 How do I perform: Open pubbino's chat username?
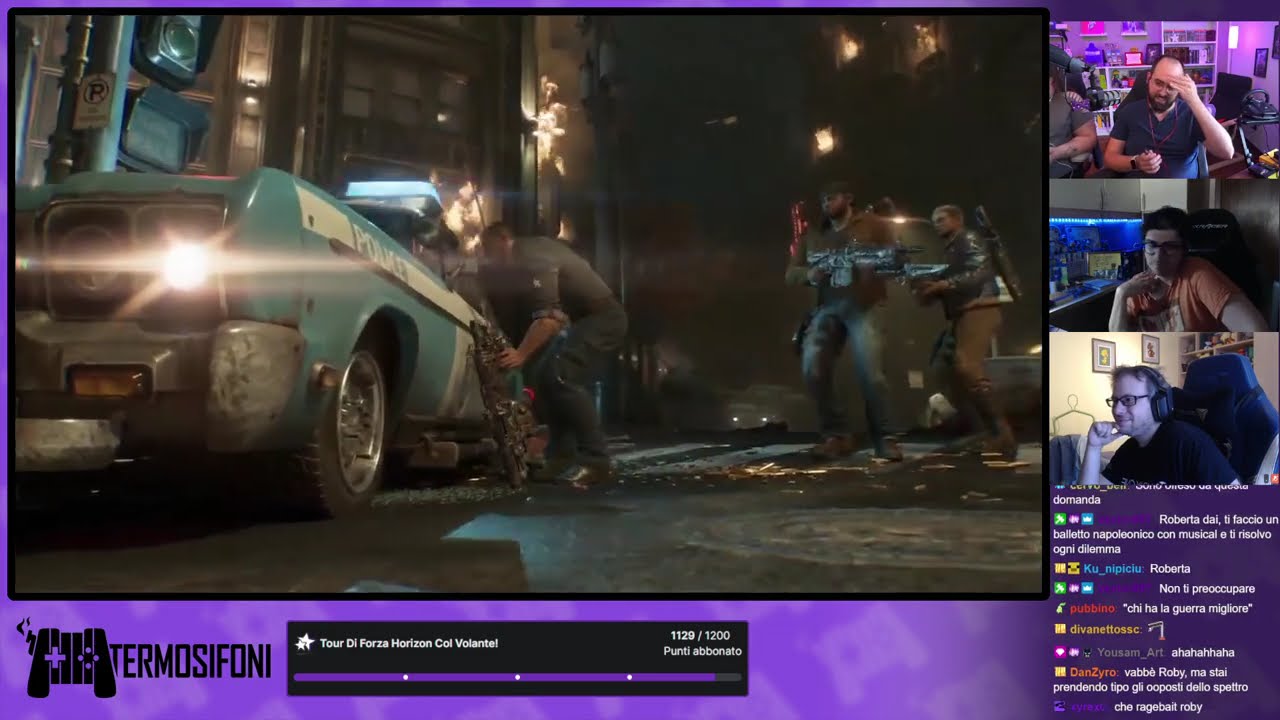pyautogui.click(x=1092, y=608)
